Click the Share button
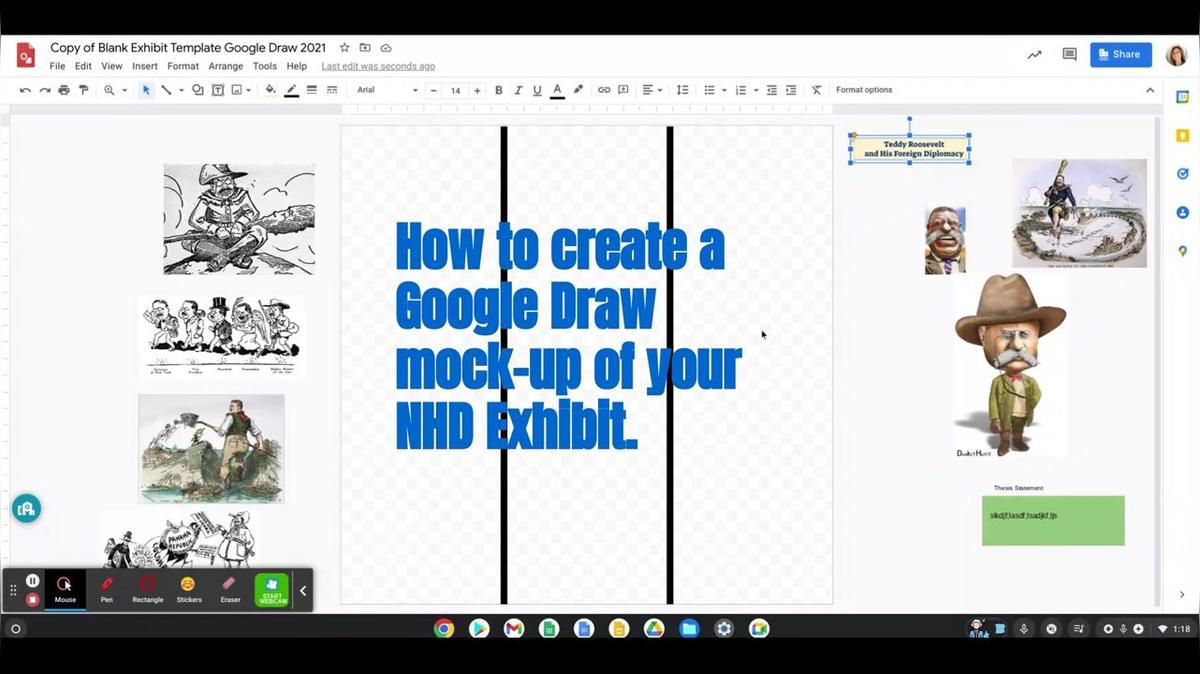 click(1120, 54)
